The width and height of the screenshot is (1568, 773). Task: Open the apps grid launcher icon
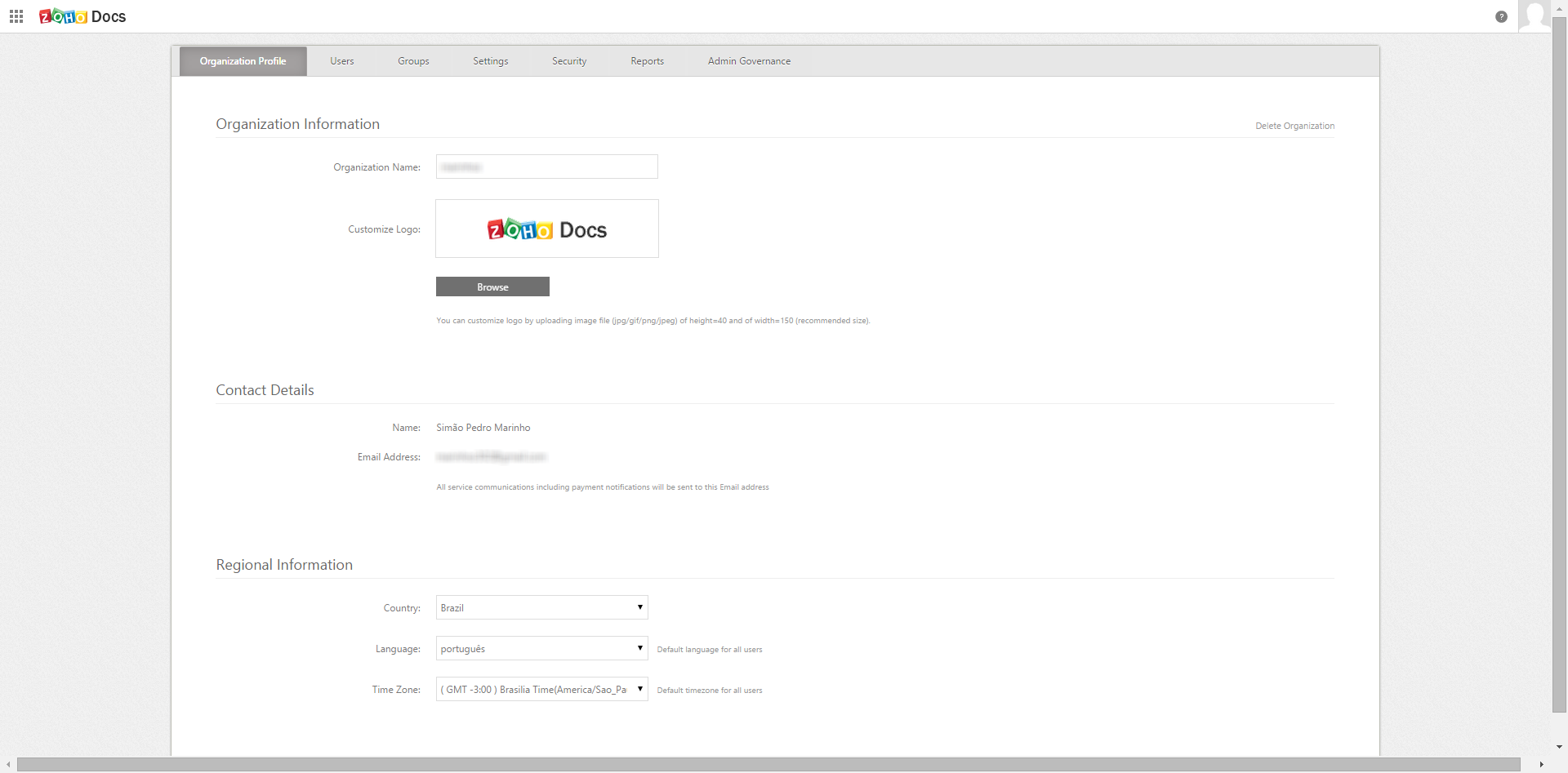pos(16,16)
